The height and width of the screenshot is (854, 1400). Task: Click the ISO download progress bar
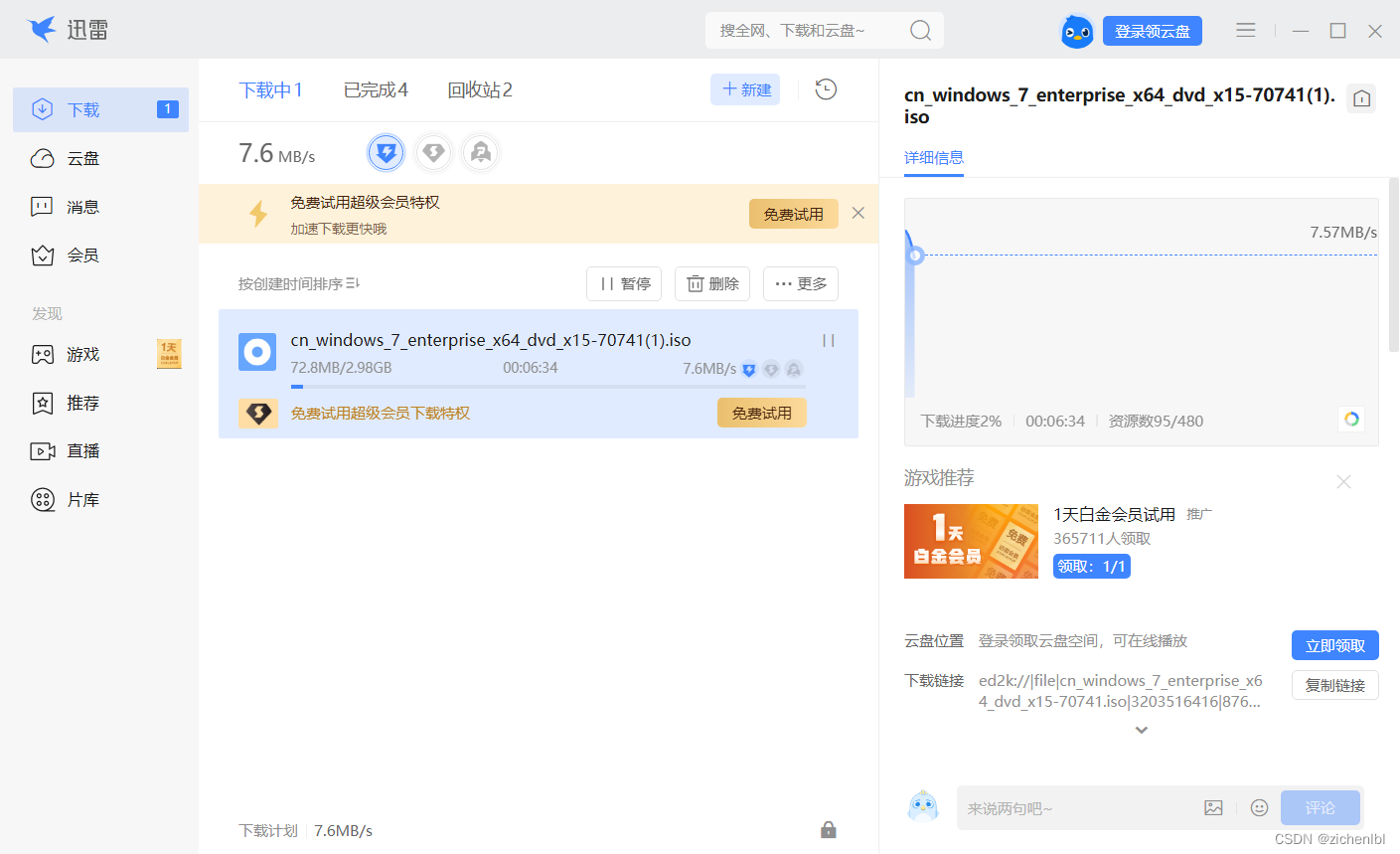click(547, 386)
